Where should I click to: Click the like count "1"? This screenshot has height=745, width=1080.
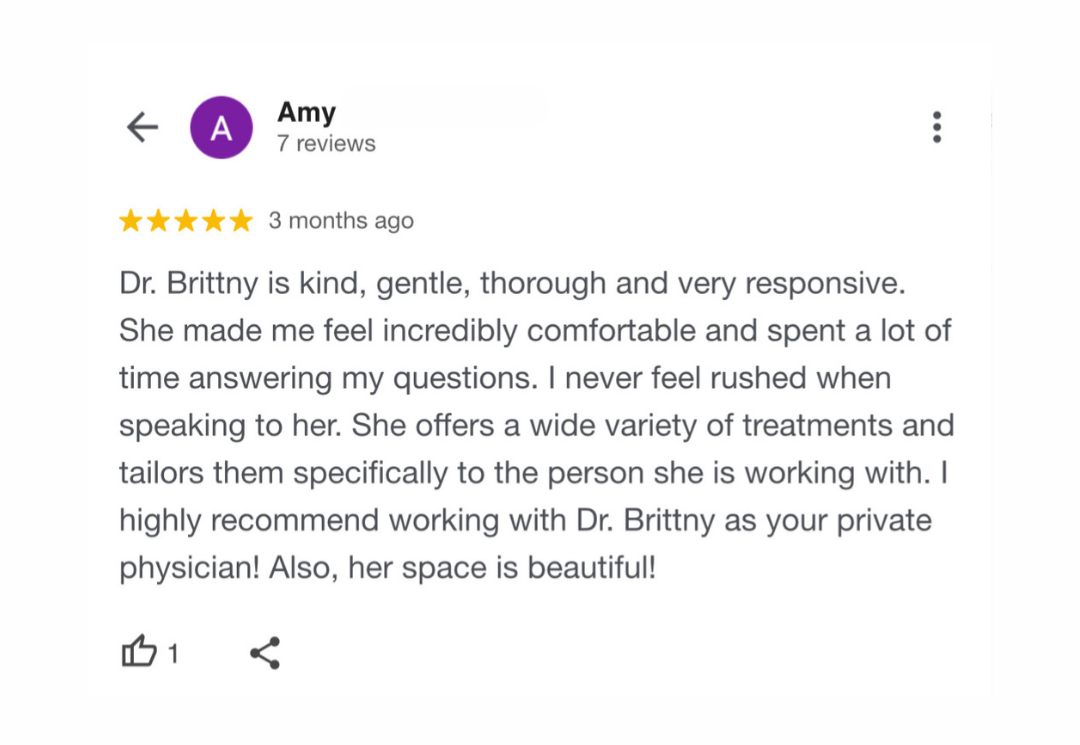pyautogui.click(x=173, y=654)
